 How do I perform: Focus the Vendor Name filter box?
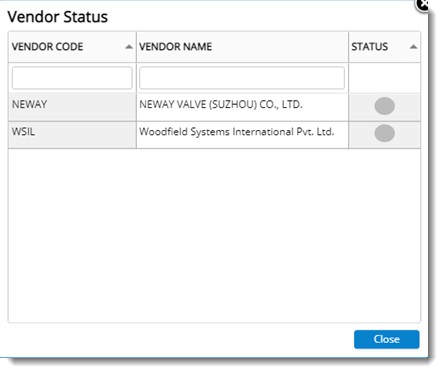tap(242, 78)
